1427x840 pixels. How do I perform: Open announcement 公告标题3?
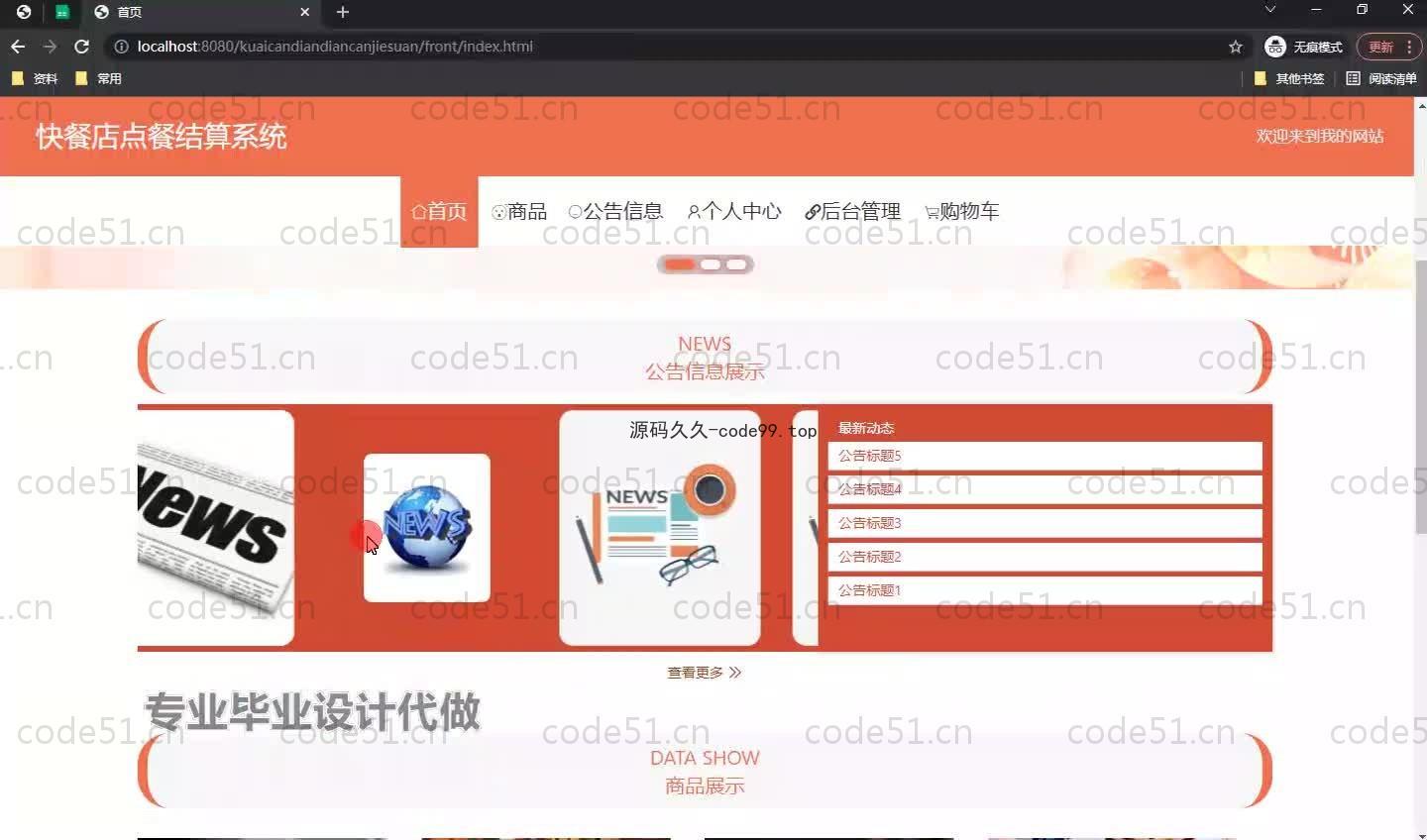pos(1044,523)
